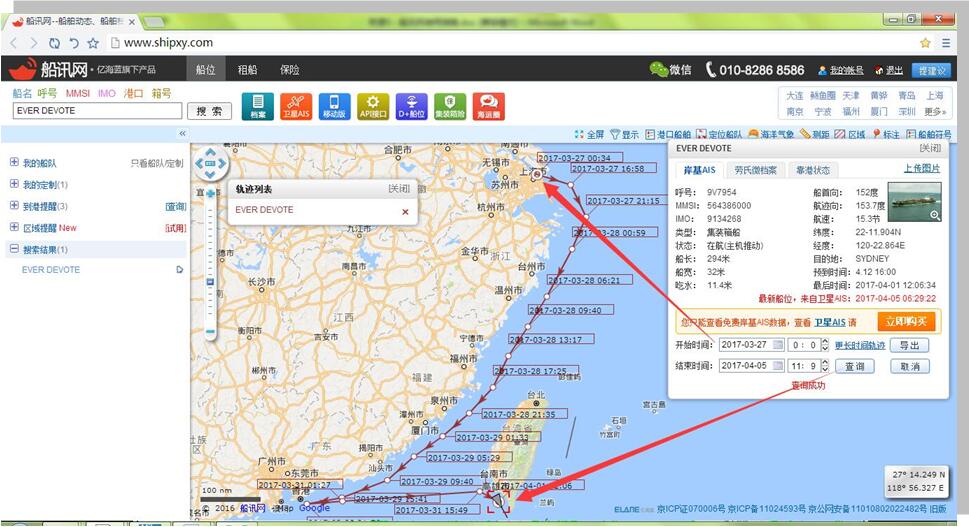This screenshot has height=527, width=969.
Task: Open end date calendar picker
Action: 778,366
